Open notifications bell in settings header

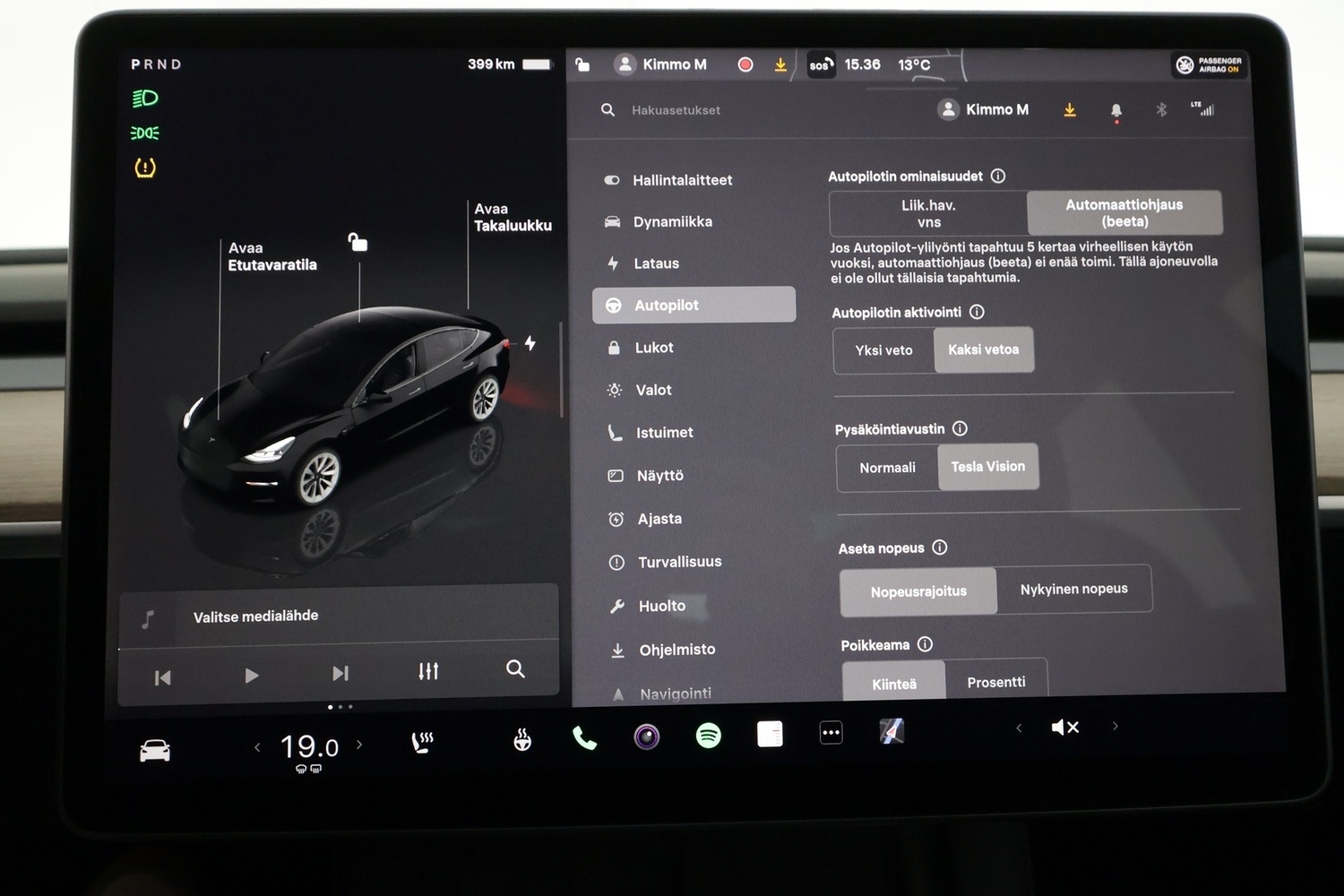[1116, 111]
